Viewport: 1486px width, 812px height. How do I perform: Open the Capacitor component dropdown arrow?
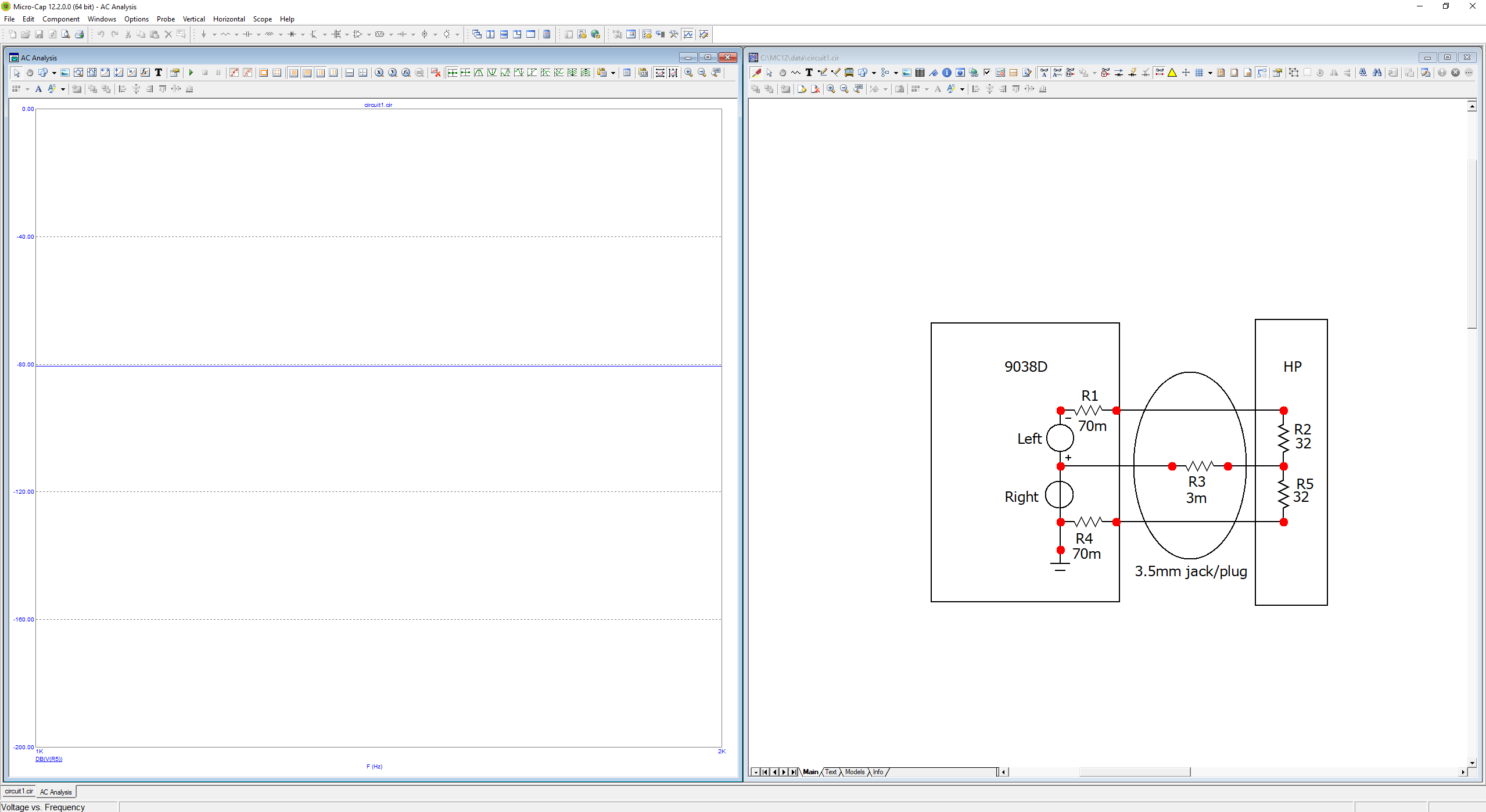coord(259,35)
